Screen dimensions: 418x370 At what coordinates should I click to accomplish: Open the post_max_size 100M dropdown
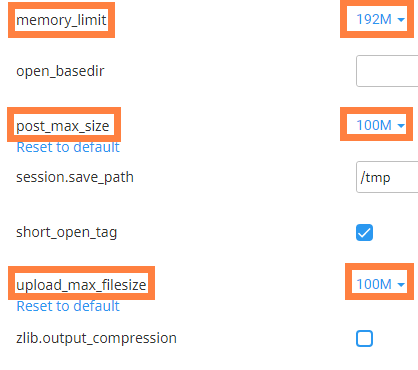pyautogui.click(x=380, y=125)
